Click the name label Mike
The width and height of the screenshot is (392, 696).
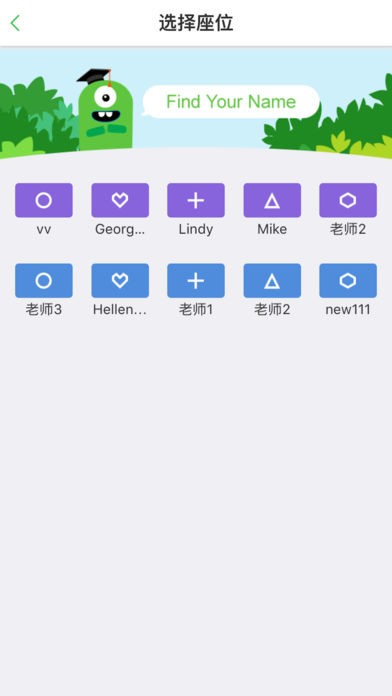(x=272, y=229)
